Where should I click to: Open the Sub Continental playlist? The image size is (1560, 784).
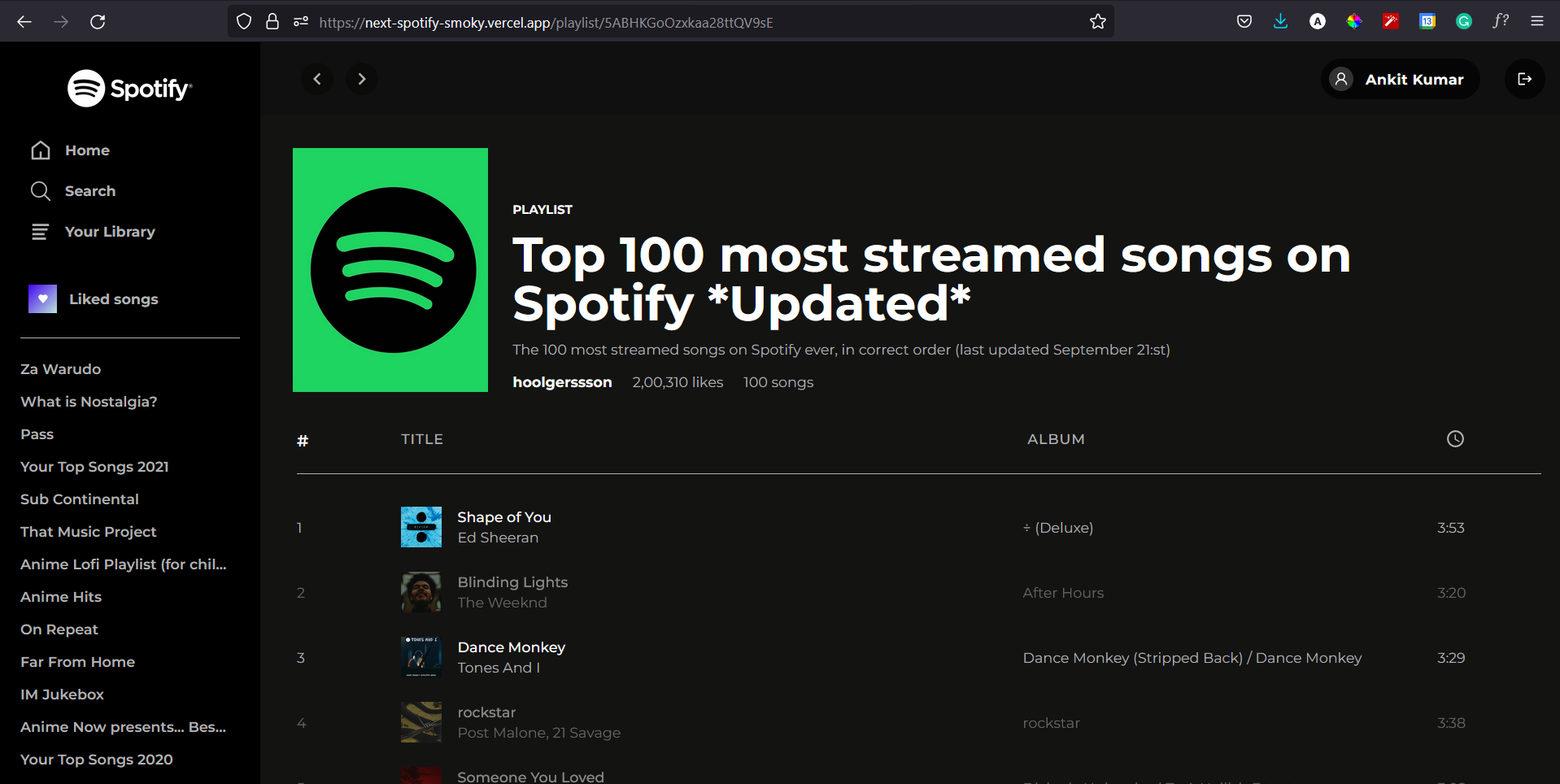80,499
